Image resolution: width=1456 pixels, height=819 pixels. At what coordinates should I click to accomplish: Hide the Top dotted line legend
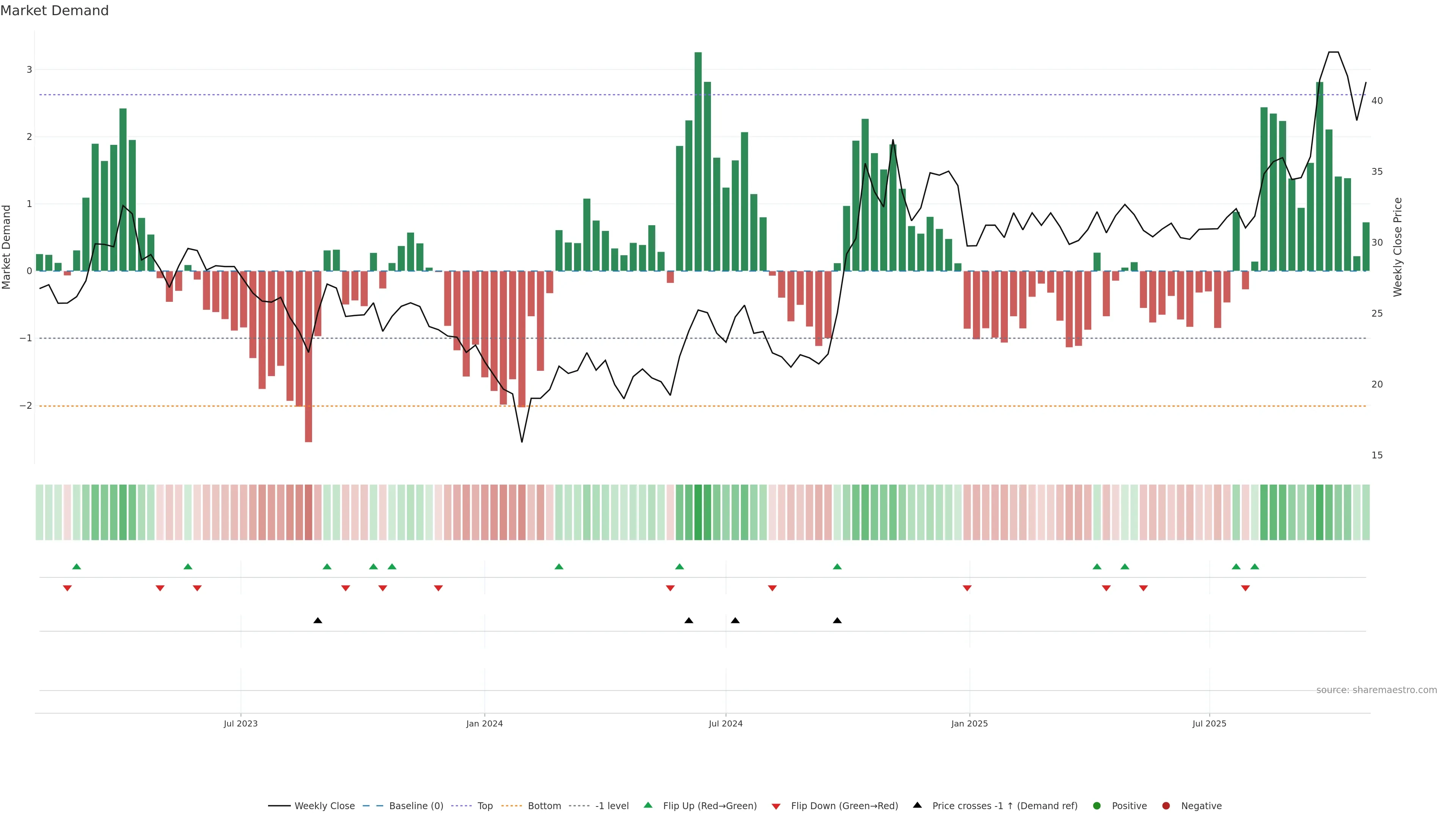point(485,805)
